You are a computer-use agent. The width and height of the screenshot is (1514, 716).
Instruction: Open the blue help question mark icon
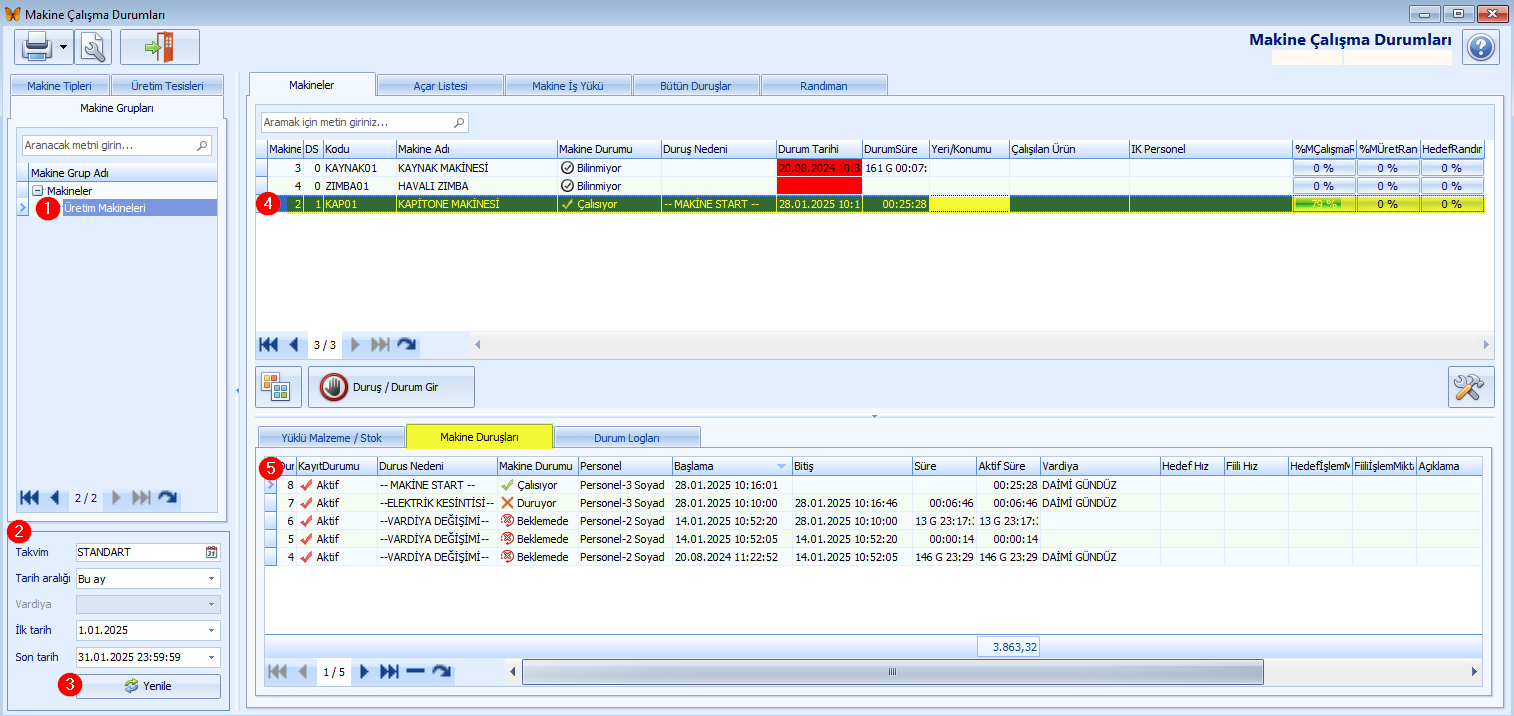pos(1481,47)
